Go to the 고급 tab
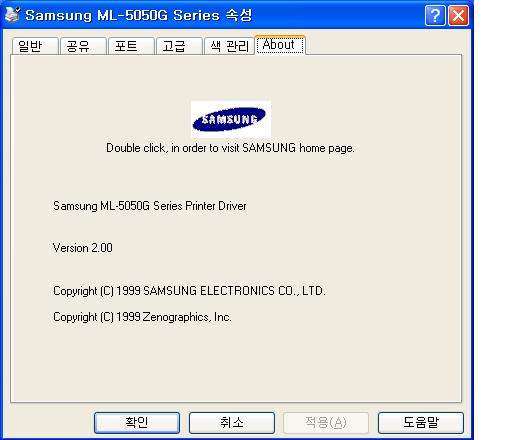 (179, 46)
